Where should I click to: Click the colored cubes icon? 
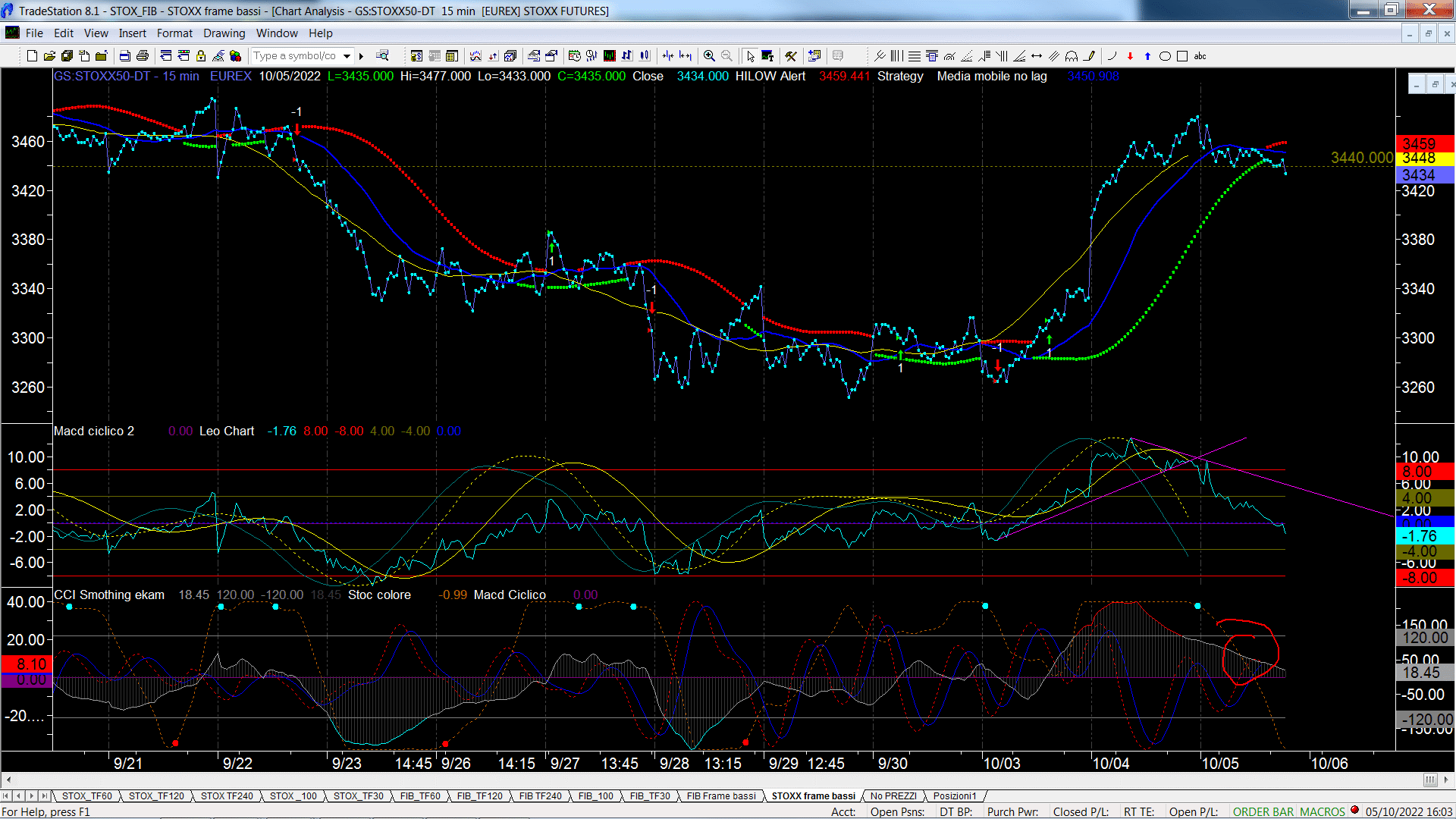click(235, 56)
